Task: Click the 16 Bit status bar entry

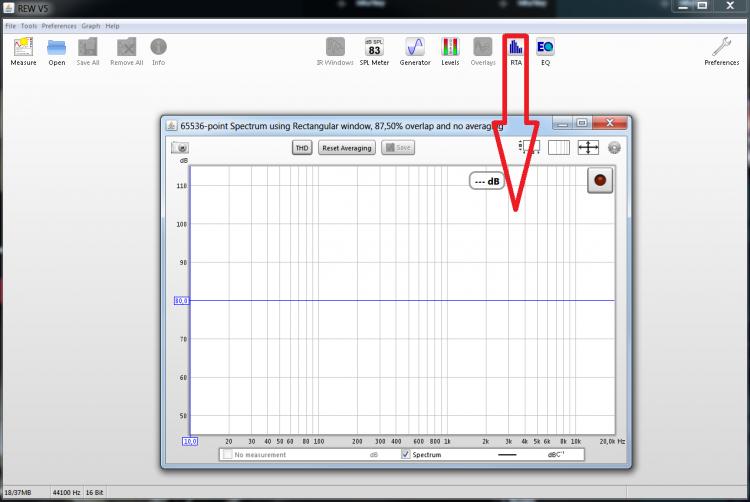Action: coord(94,492)
